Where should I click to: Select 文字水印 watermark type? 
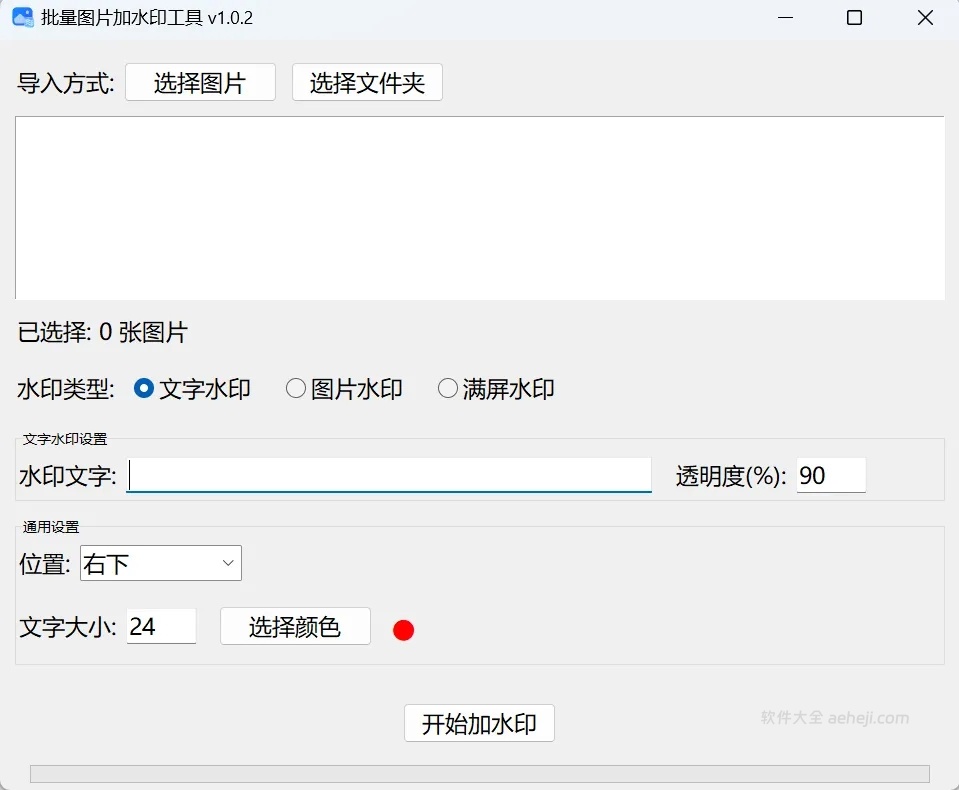[143, 389]
